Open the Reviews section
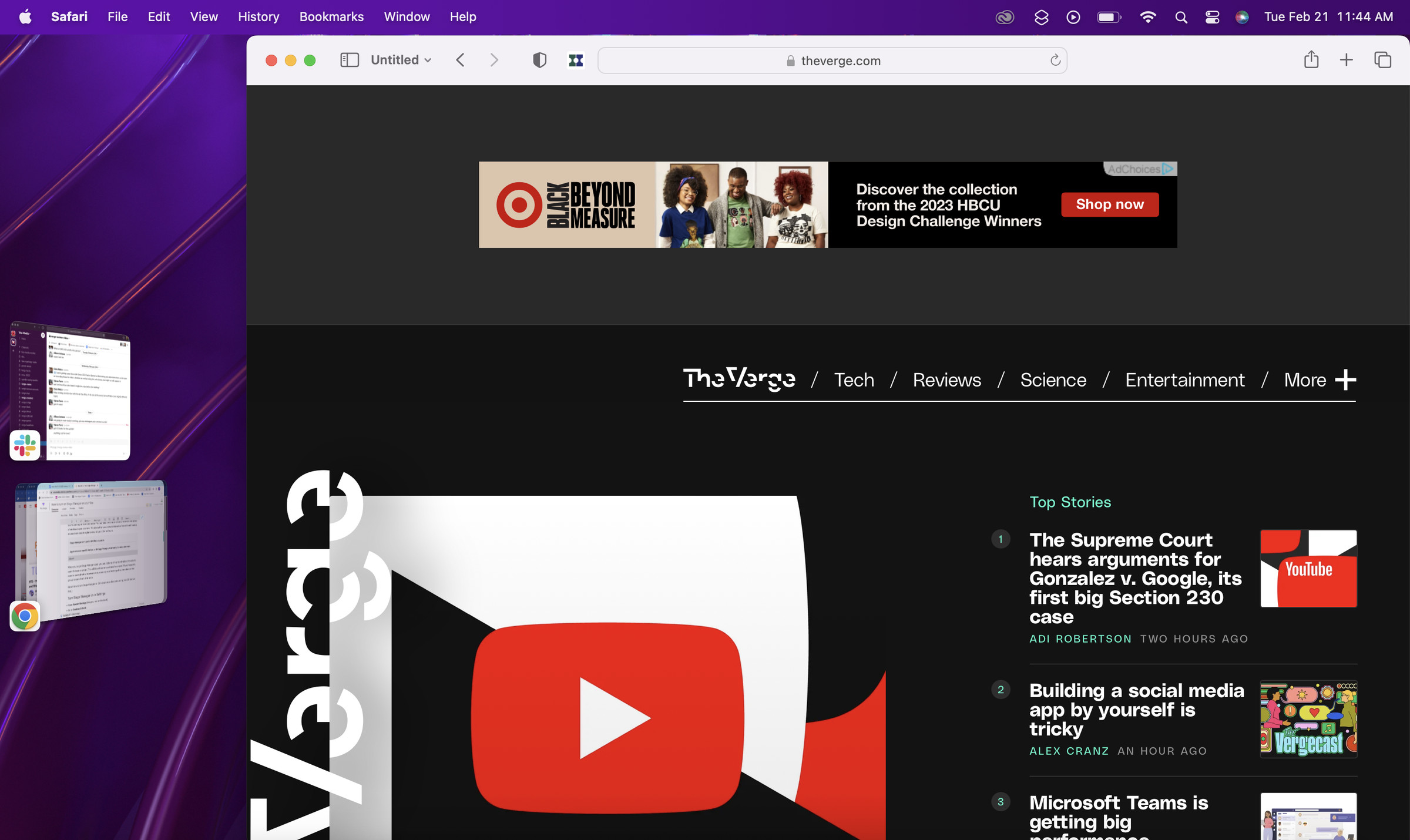The height and width of the screenshot is (840, 1410). (x=946, y=380)
